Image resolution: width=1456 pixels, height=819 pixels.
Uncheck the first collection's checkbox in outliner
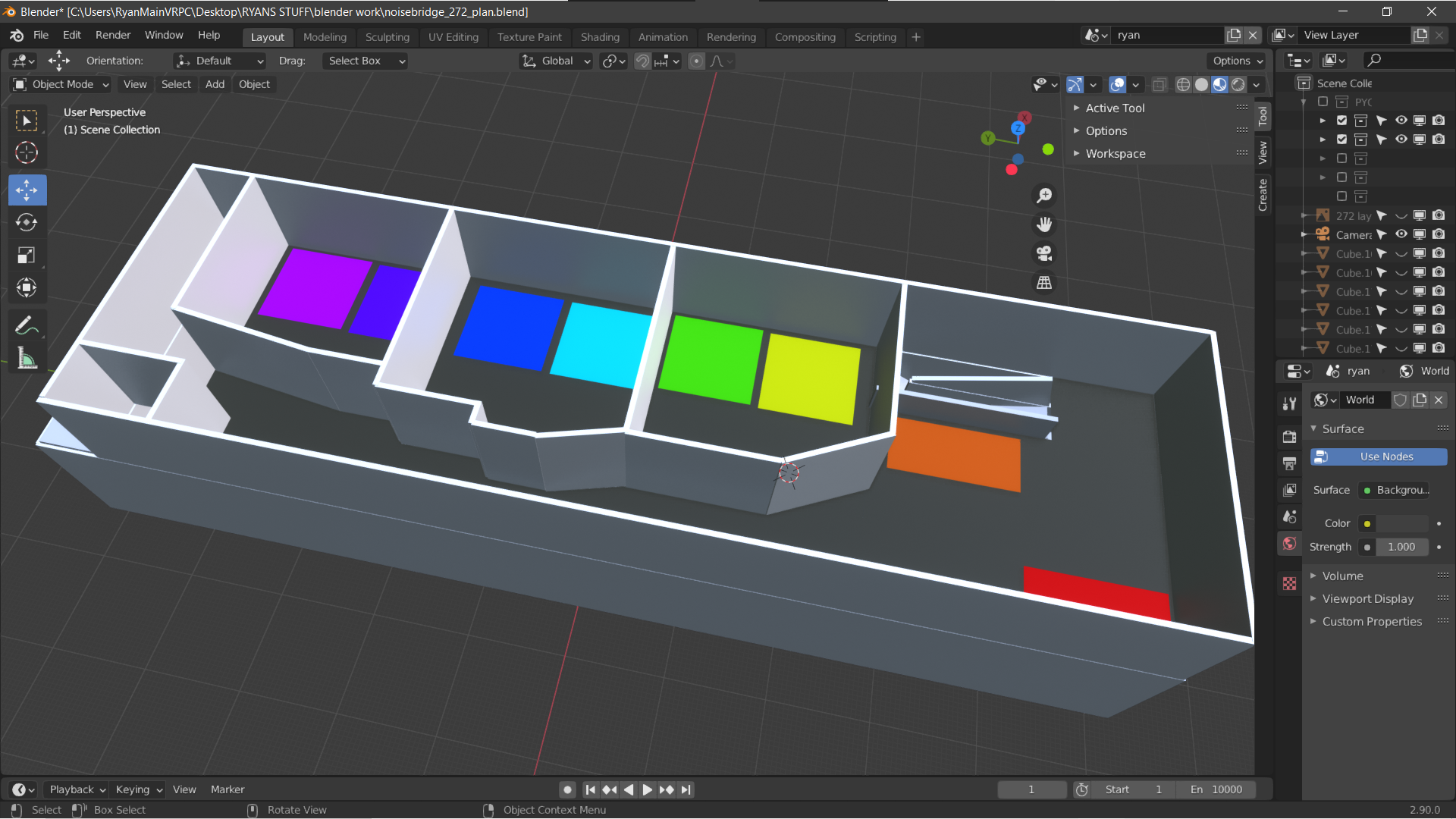tap(1341, 120)
